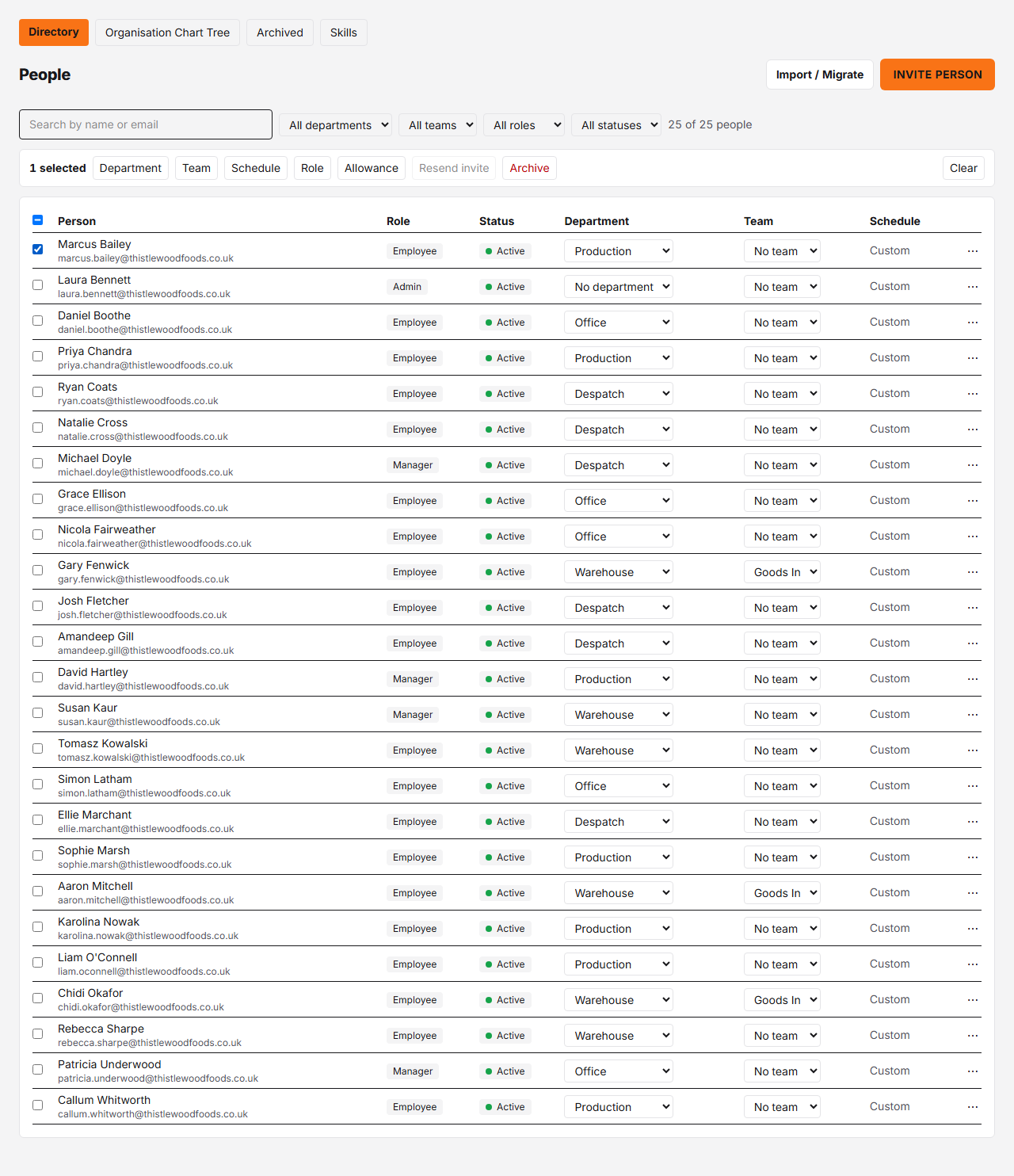Clear the current selection

coord(963,168)
